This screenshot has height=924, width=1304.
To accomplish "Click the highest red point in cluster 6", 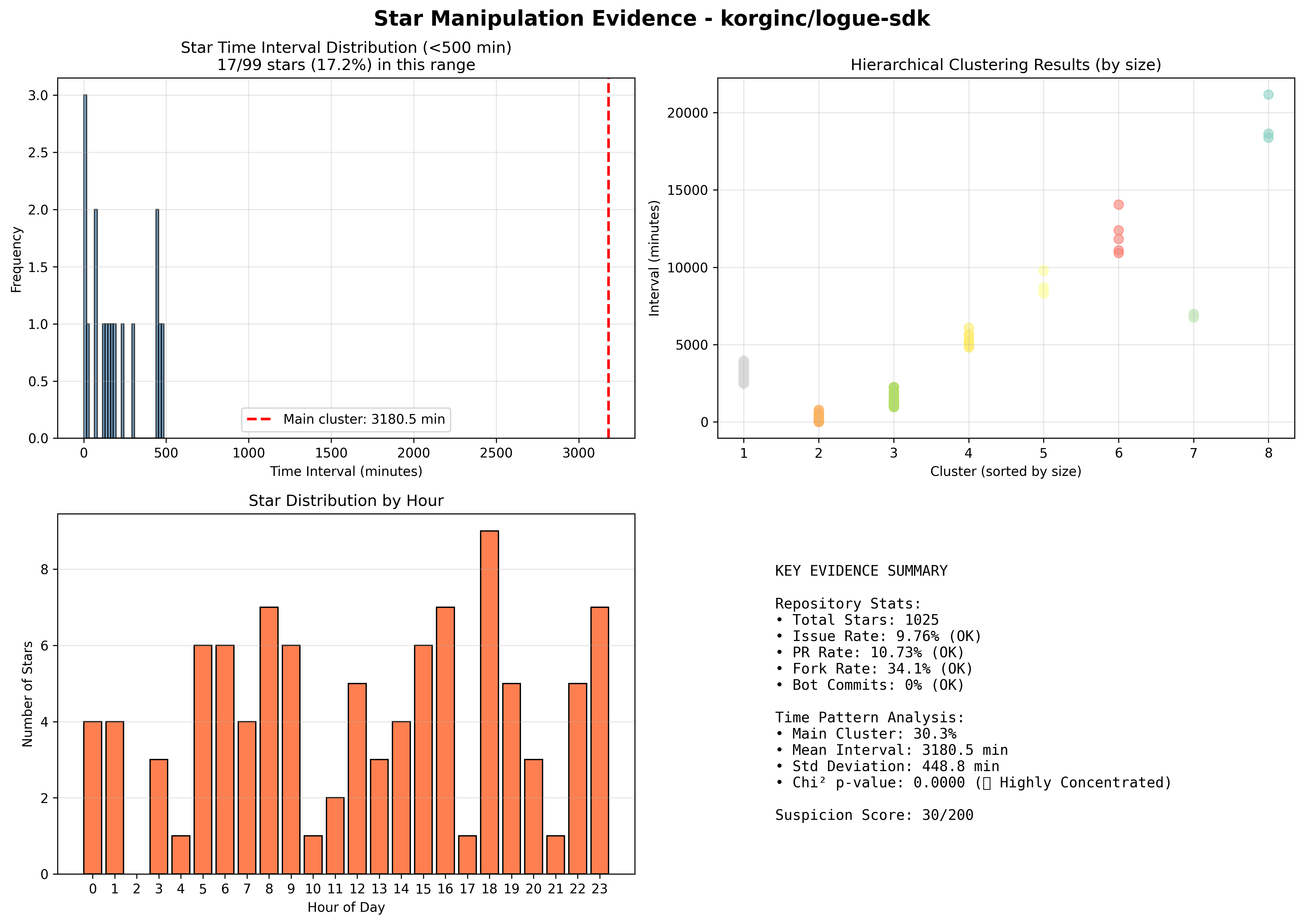I will 1119,205.
